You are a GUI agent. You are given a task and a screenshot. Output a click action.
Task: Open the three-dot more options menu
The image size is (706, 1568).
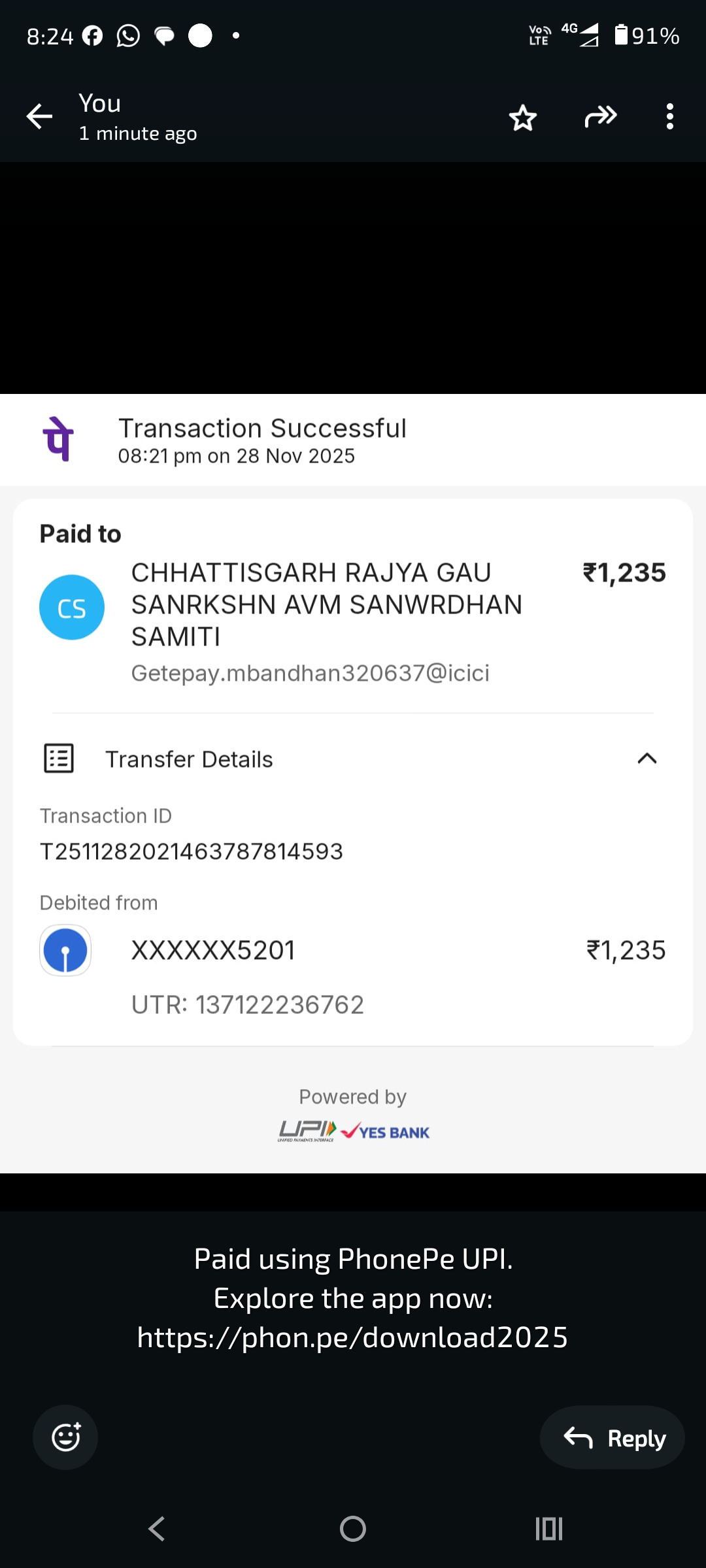[x=669, y=117]
